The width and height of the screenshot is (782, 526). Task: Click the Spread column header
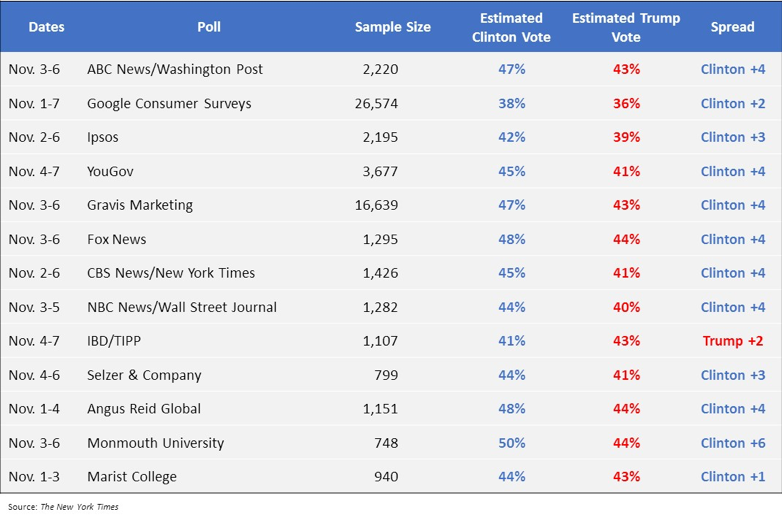pos(732,27)
